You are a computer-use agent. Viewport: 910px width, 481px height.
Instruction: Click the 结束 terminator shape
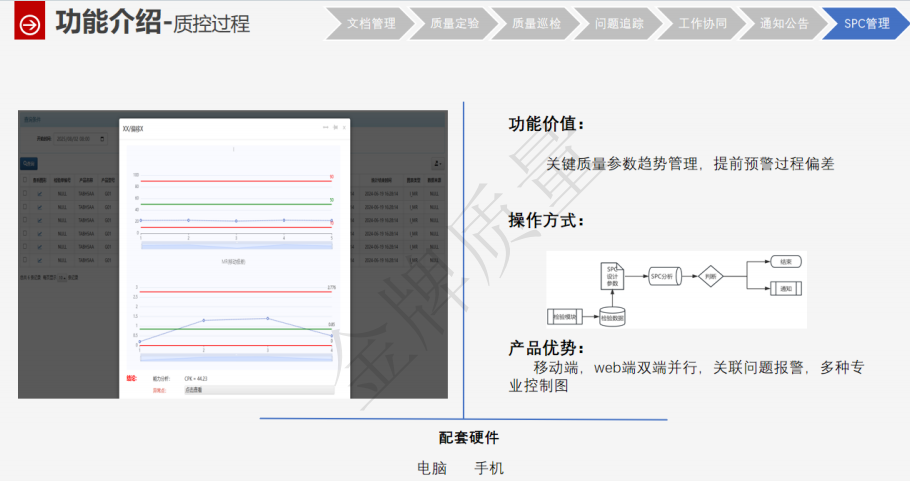[785, 262]
